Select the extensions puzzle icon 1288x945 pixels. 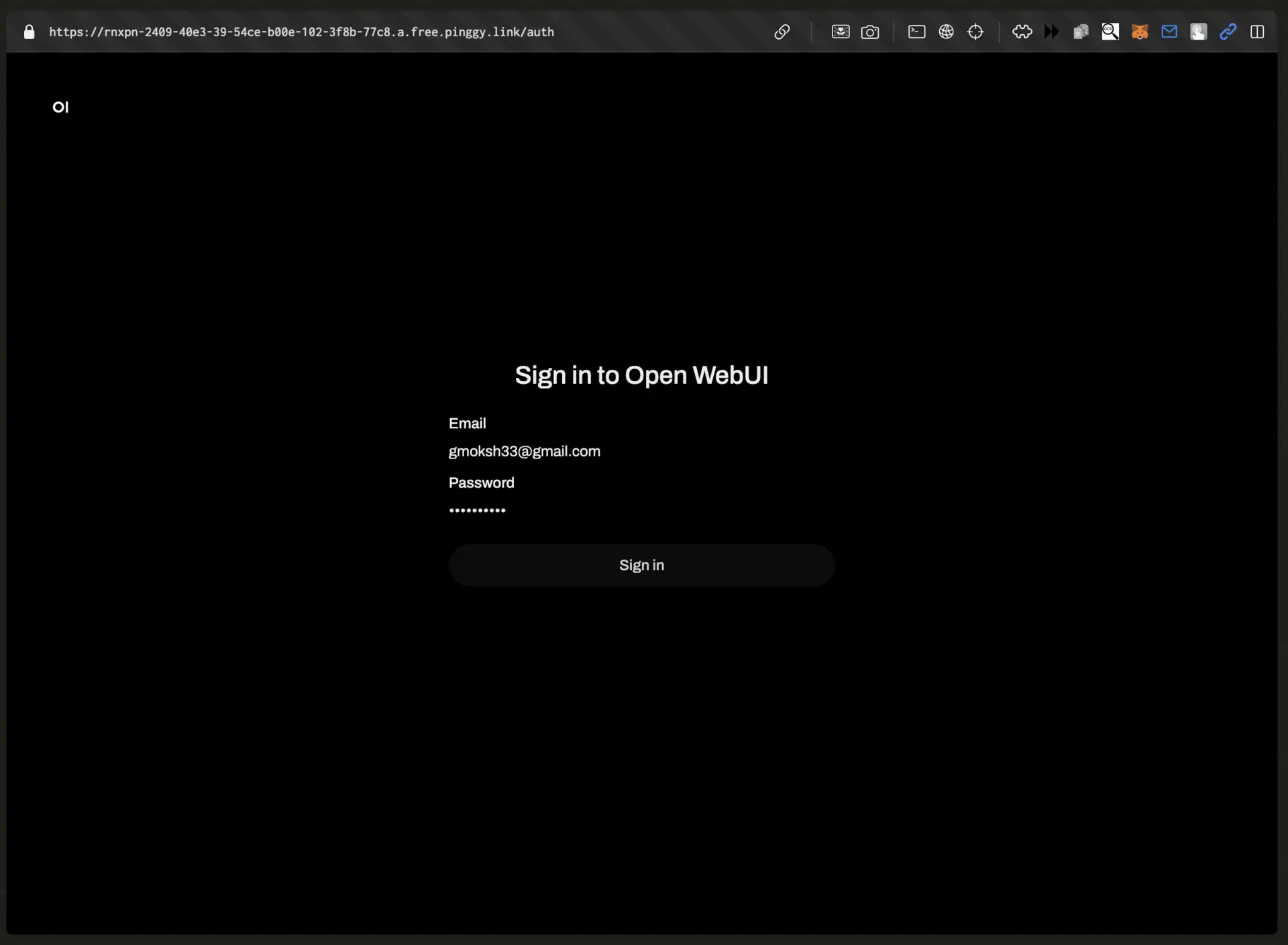pyautogui.click(x=1022, y=31)
